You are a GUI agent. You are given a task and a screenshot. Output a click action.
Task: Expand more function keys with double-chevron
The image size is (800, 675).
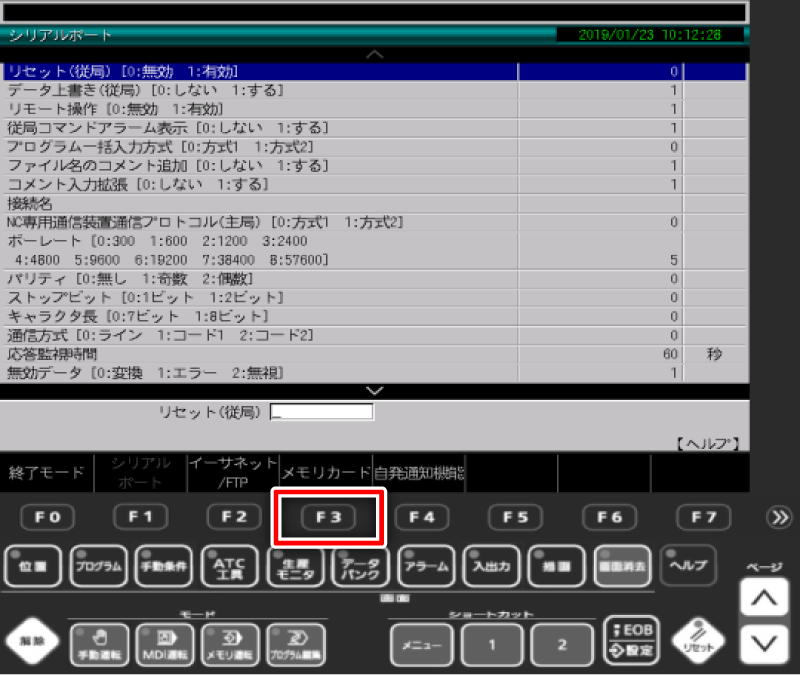click(x=777, y=517)
